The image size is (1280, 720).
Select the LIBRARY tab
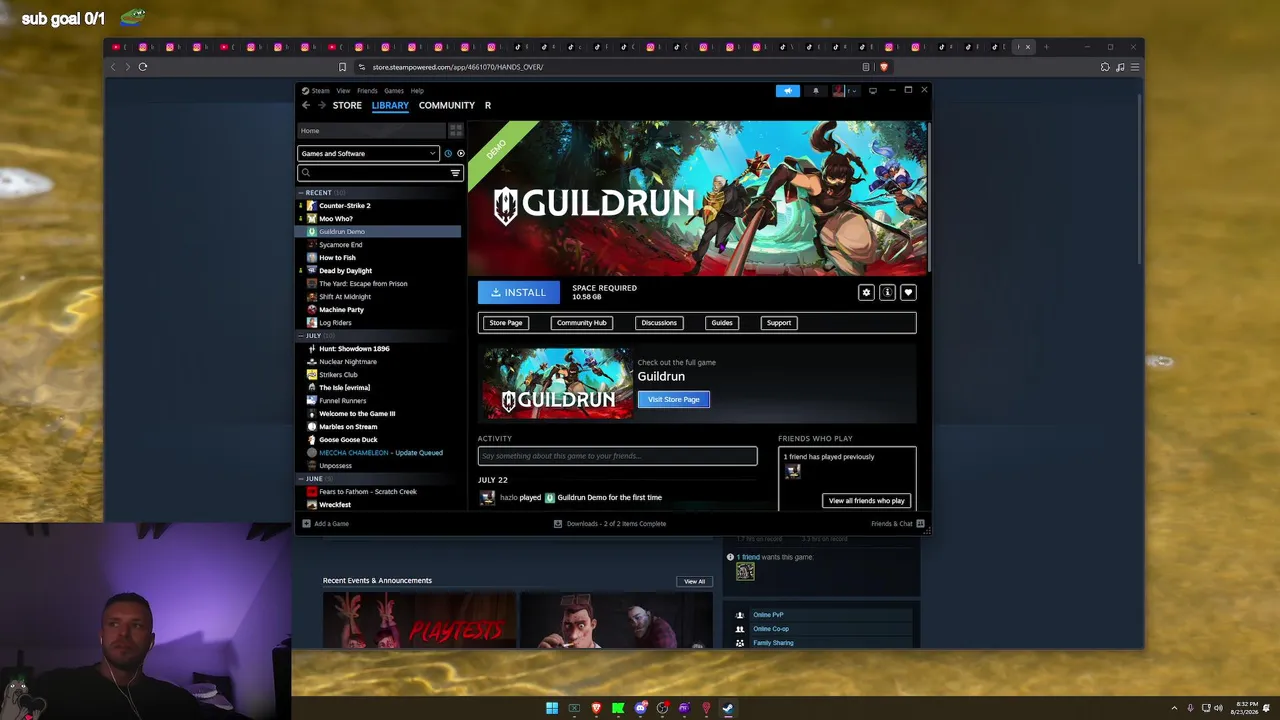pyautogui.click(x=390, y=105)
